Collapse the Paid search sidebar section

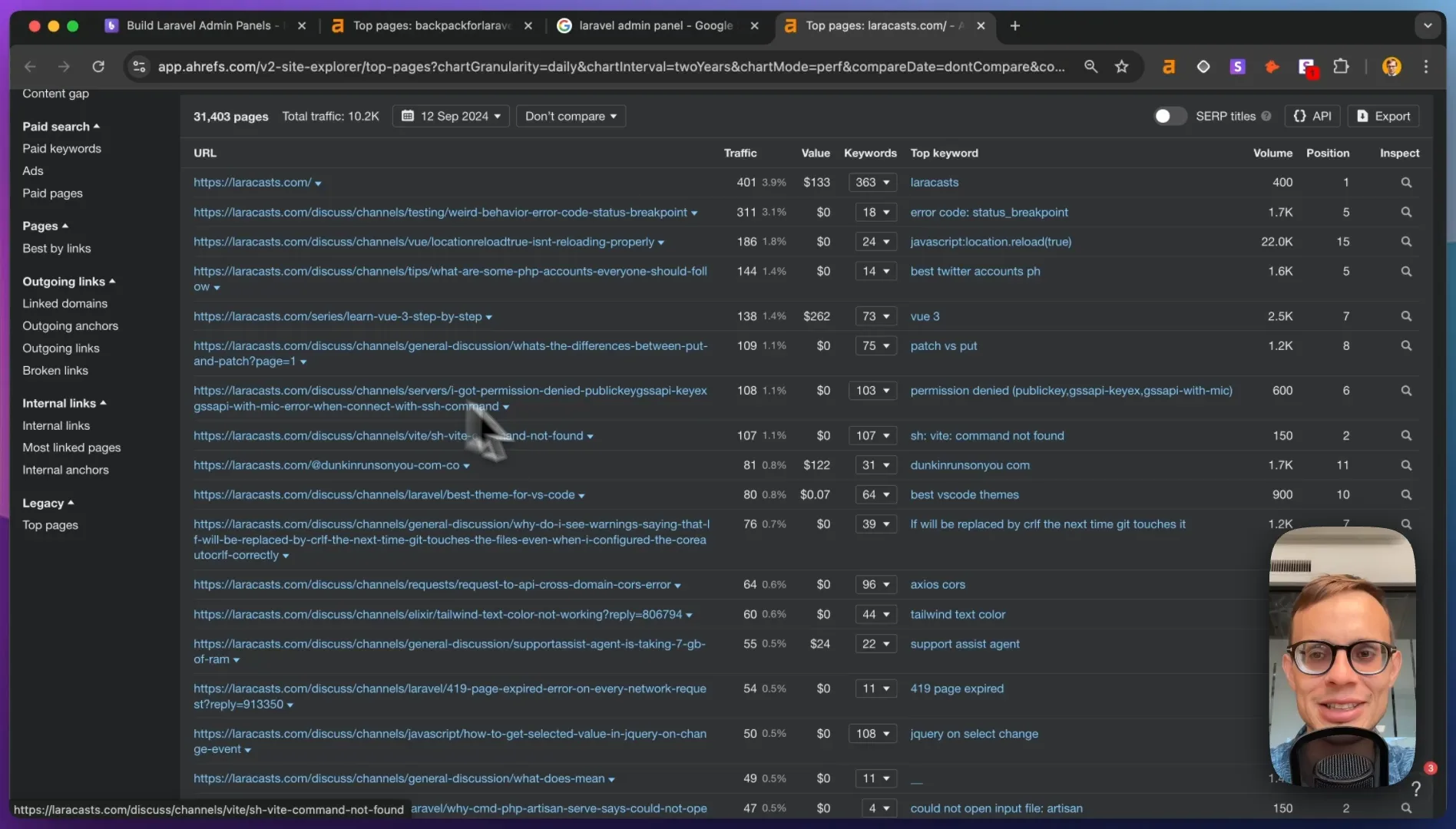click(x=61, y=127)
